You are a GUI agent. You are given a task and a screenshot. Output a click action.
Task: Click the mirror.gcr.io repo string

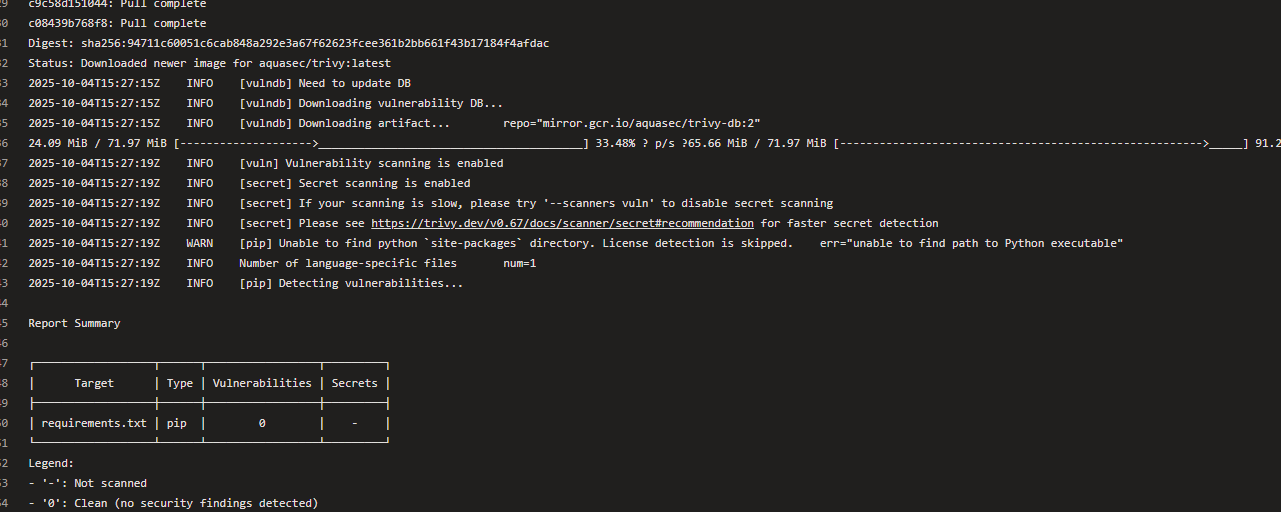point(632,123)
